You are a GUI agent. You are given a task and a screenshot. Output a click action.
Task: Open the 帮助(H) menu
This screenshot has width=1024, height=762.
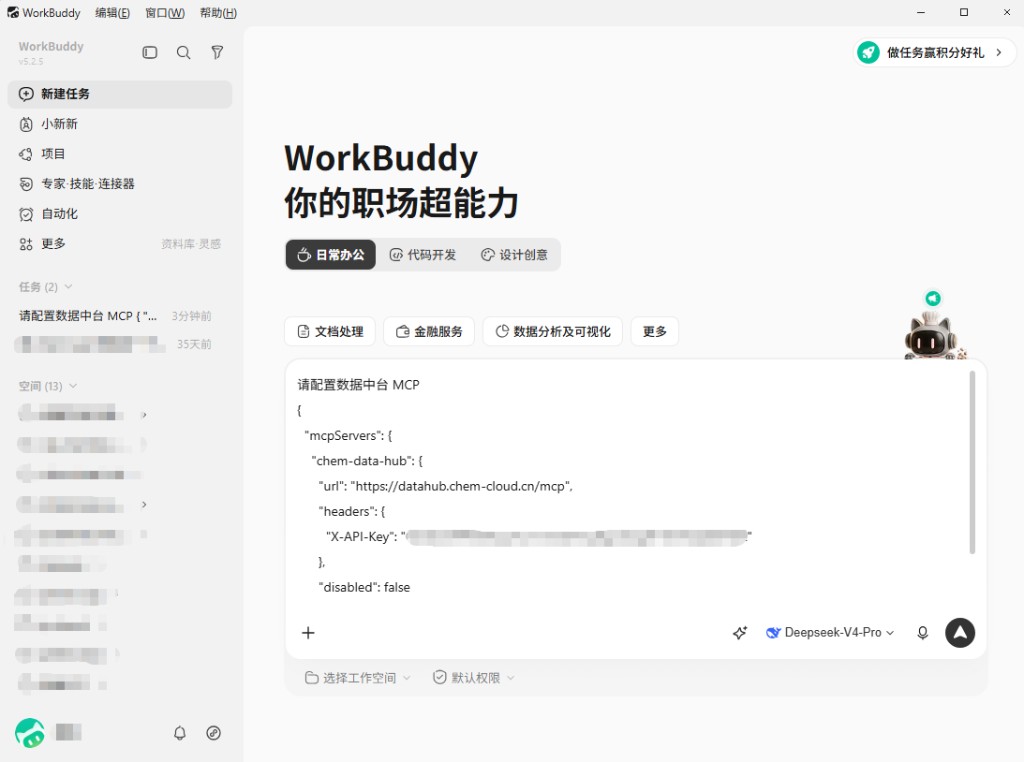coord(218,12)
